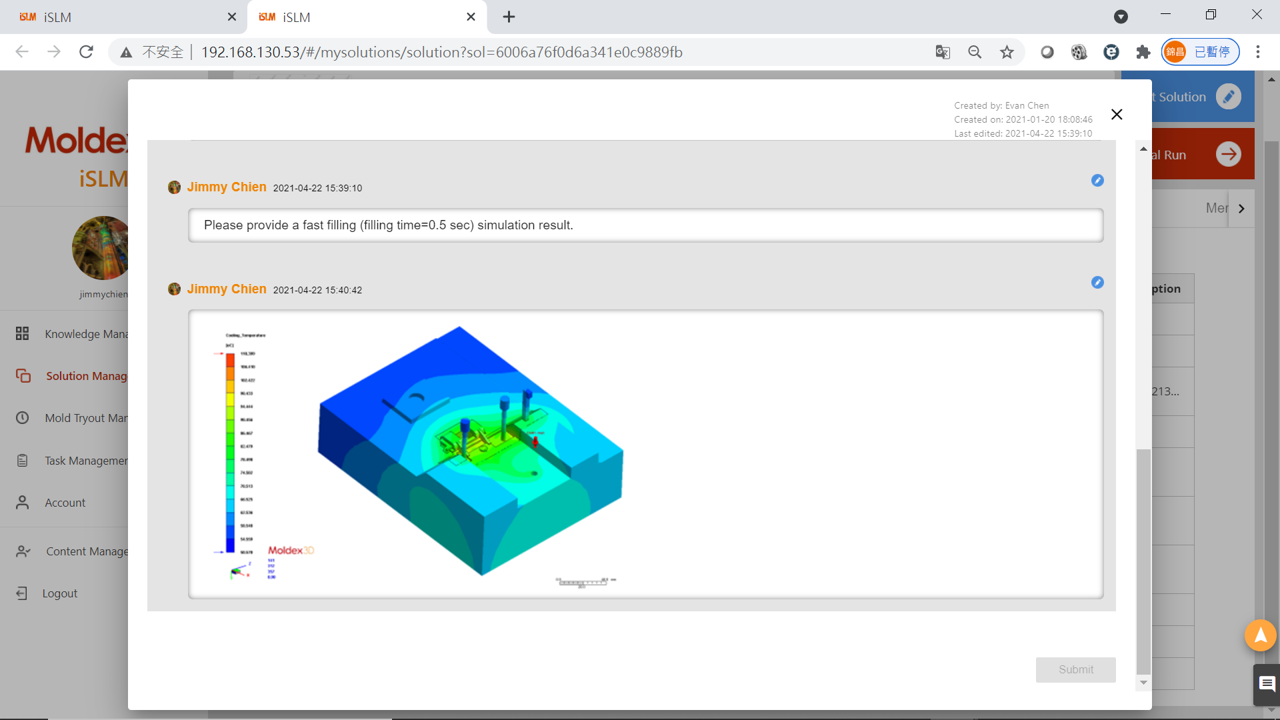Open a new browser tab
This screenshot has height=720, width=1280.
pos(509,17)
